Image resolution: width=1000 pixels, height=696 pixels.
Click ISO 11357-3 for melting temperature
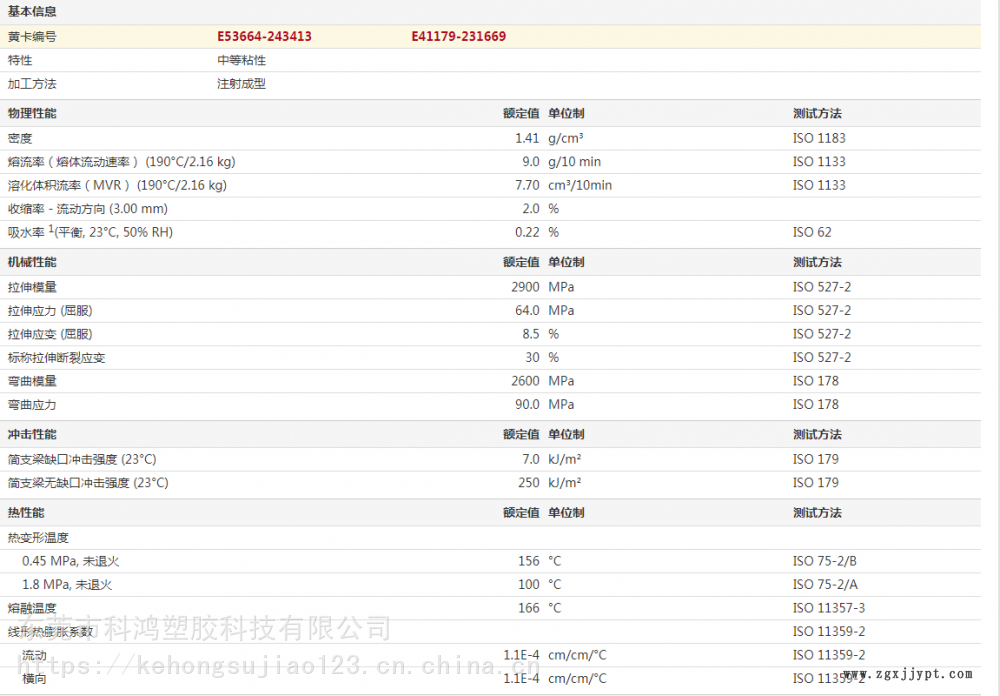829,608
